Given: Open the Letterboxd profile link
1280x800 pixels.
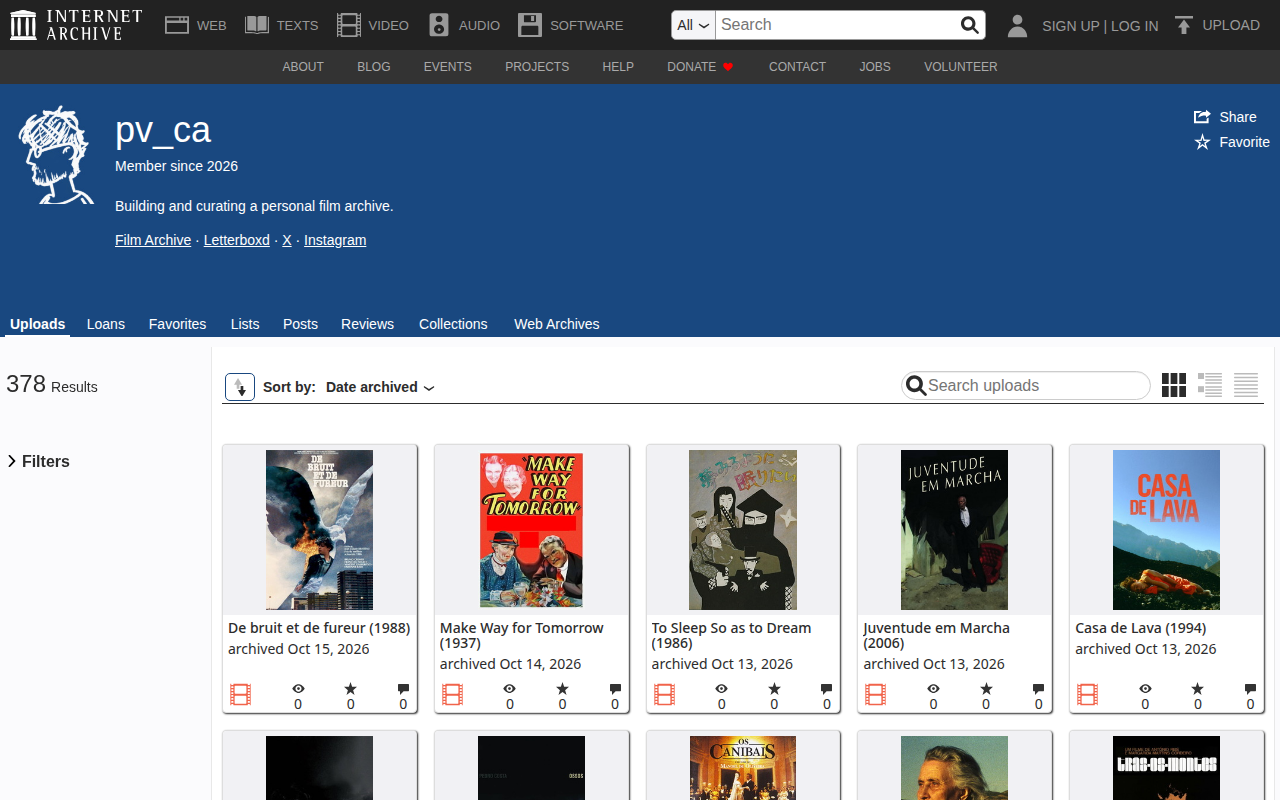Looking at the screenshot, I should [237, 240].
